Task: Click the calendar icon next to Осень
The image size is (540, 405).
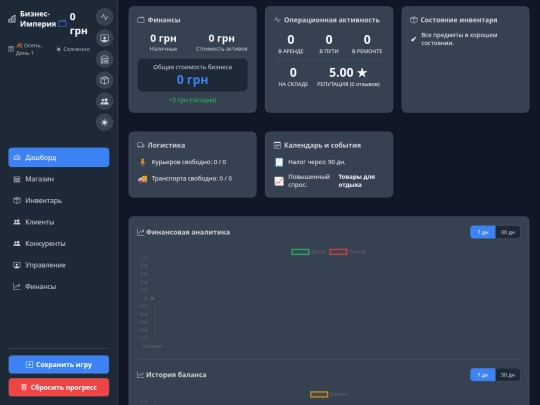Action: [11, 49]
